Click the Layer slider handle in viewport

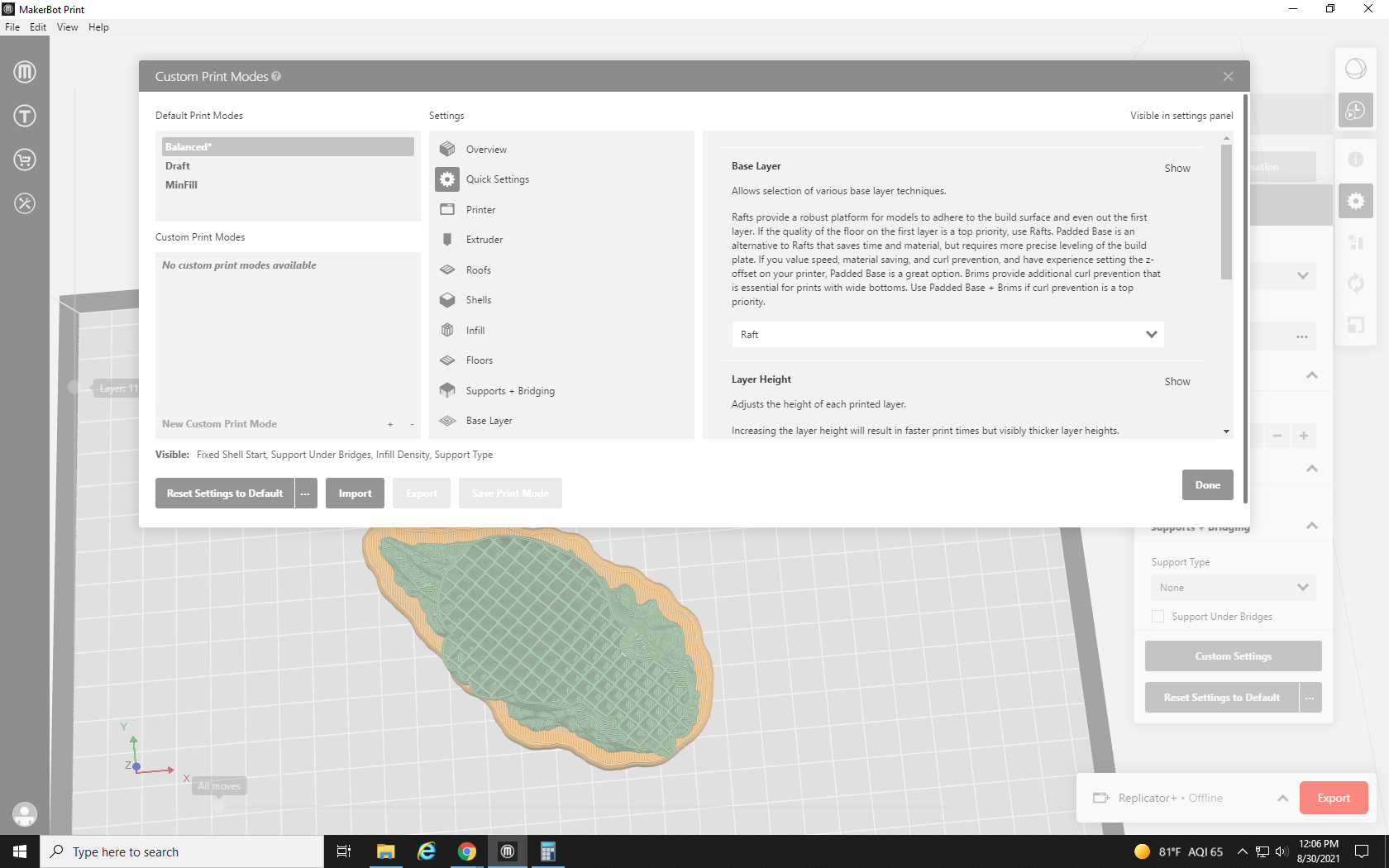pos(74,387)
